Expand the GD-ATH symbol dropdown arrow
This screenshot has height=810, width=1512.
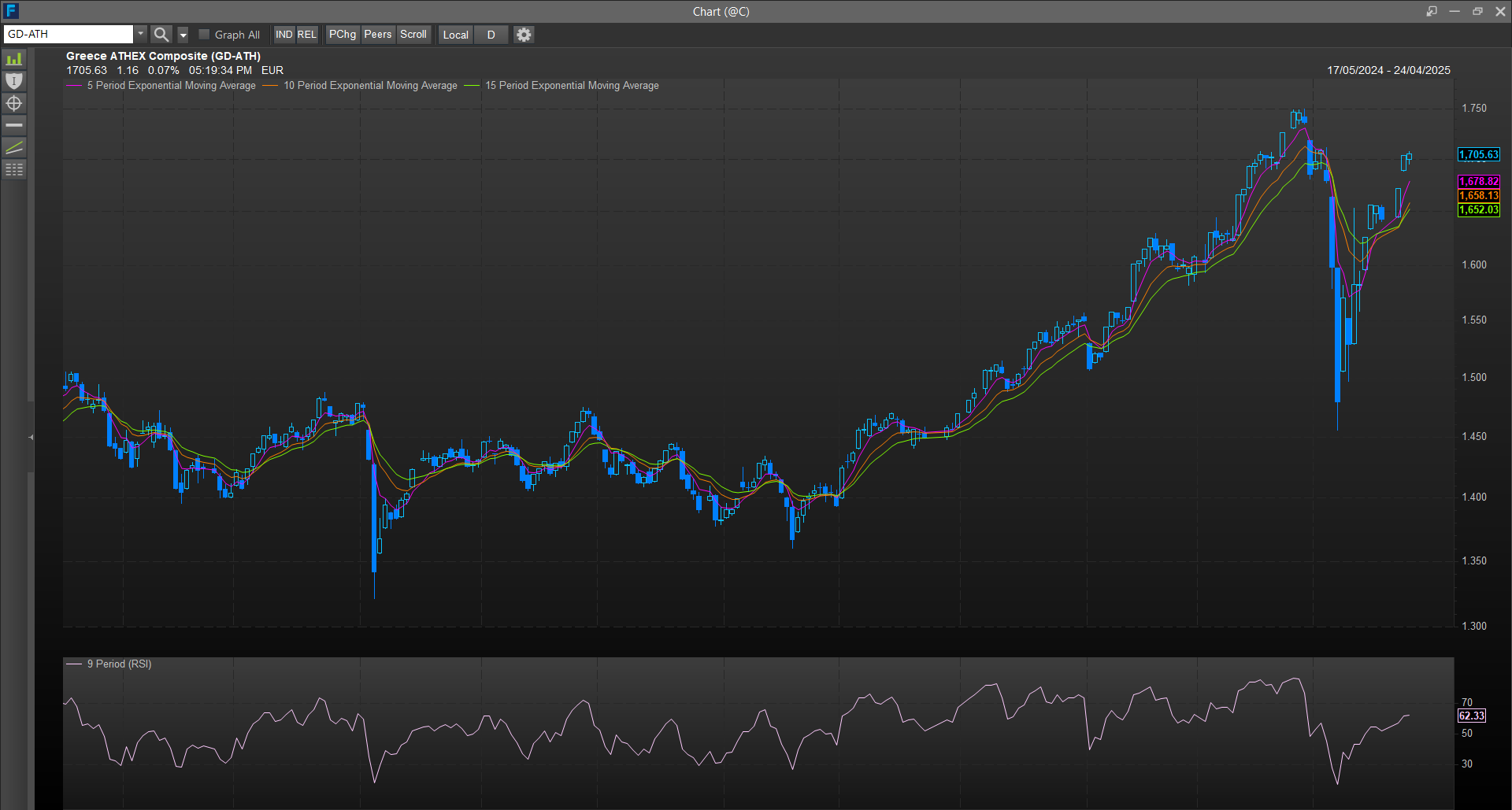pos(141,34)
